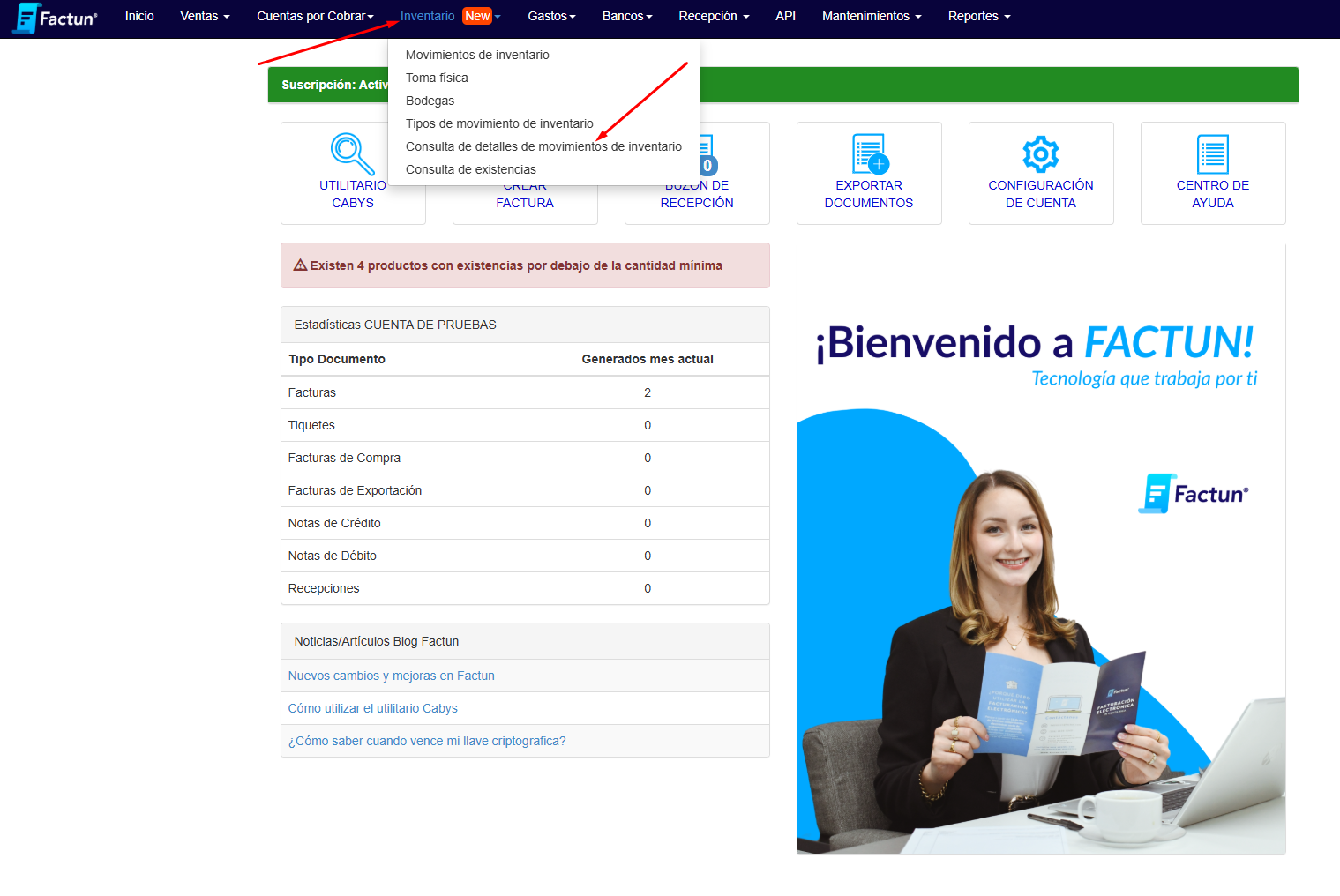The image size is (1340, 896).
Task: Click the CREAR FACTURA tile link
Action: (x=525, y=203)
